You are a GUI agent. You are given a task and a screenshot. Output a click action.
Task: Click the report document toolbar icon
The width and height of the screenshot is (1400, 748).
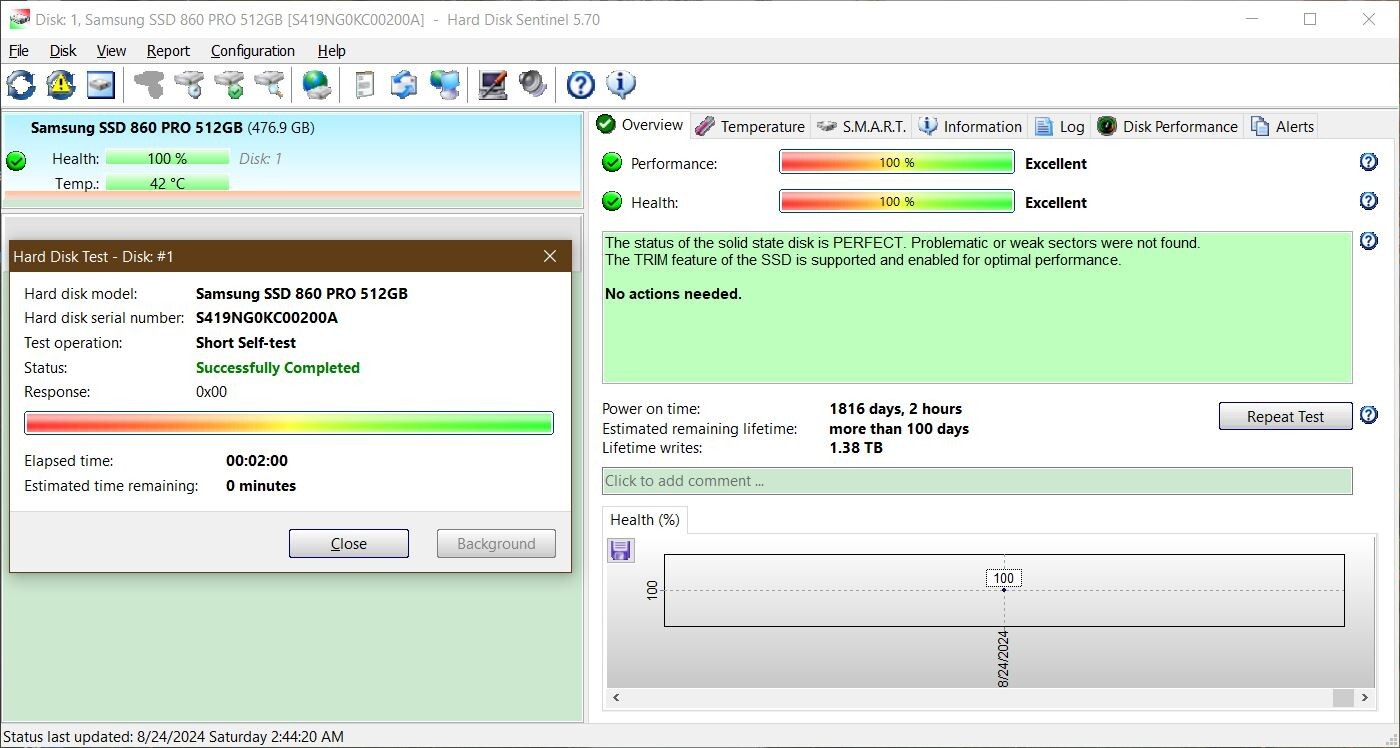tap(365, 85)
